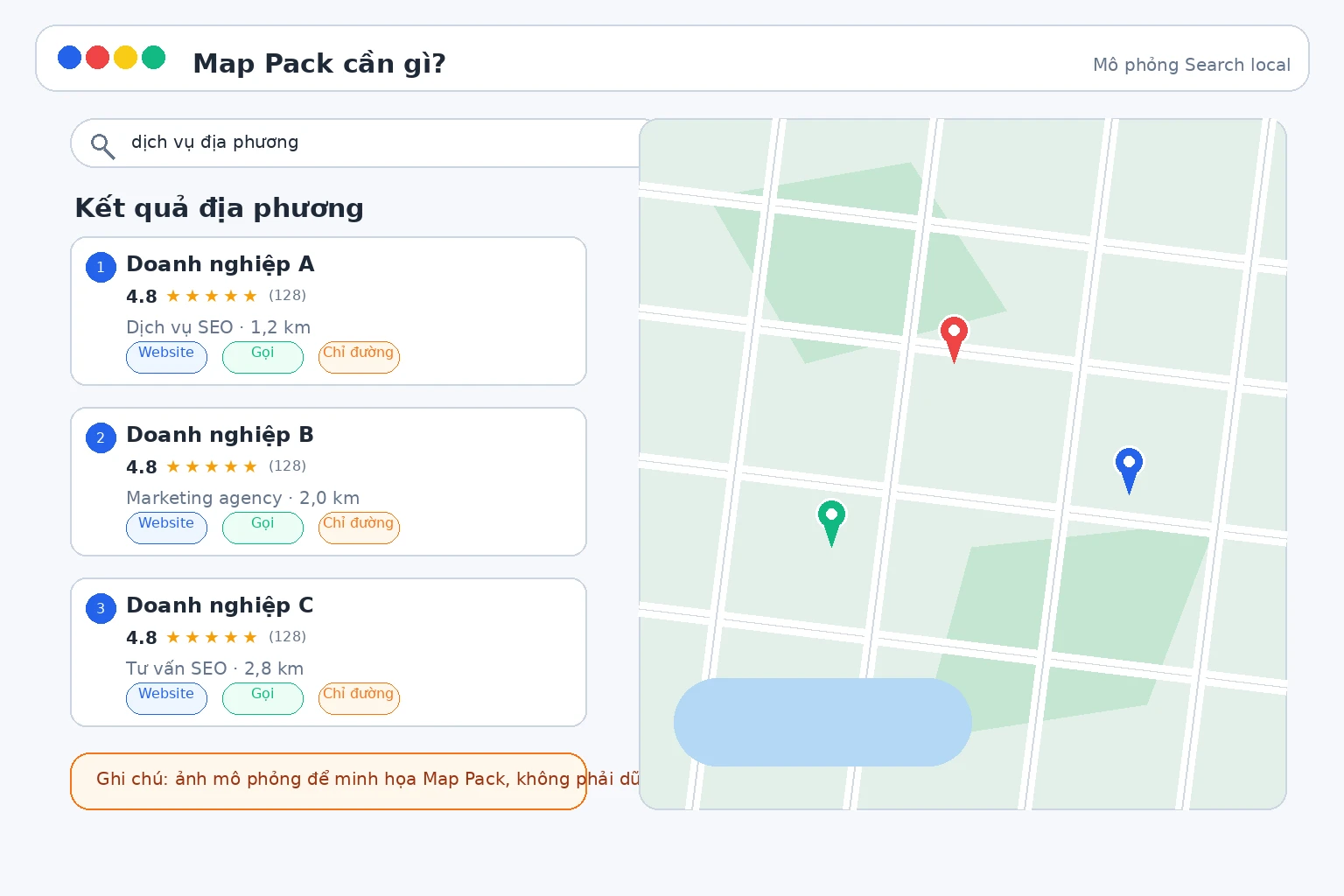
Task: Click the 'Map Pack cần gì?' title
Action: 319,64
